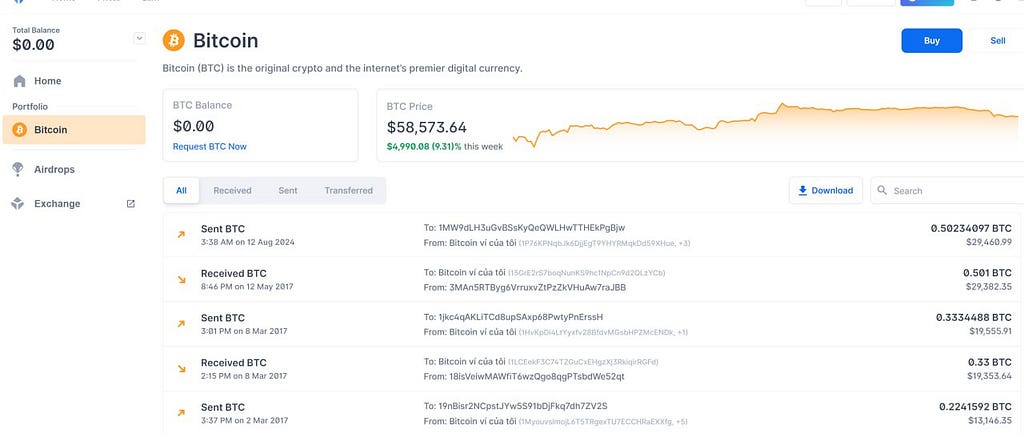Click the magnifier icon in the search box
1024x434 pixels.
coord(882,190)
